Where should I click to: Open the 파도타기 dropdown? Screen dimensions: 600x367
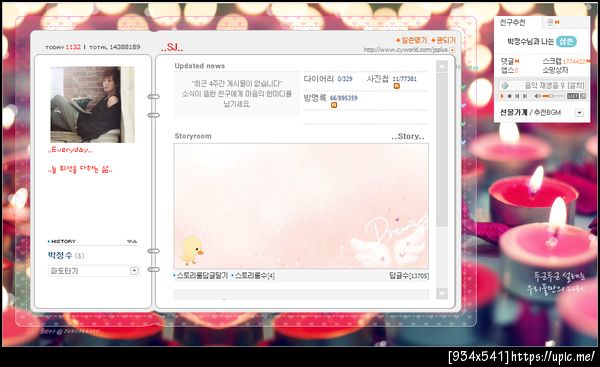[x=94, y=271]
